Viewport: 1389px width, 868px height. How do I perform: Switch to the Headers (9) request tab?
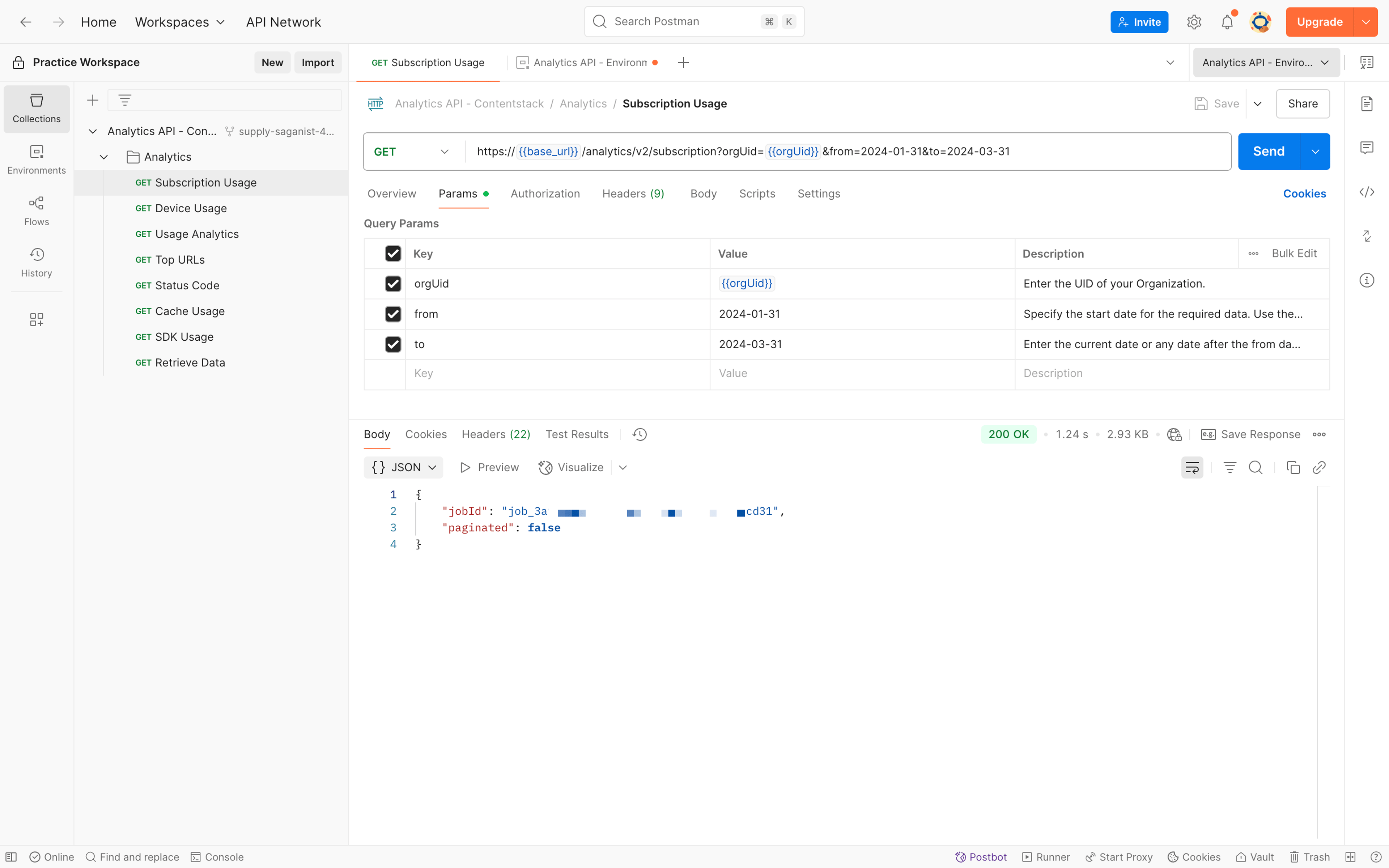(x=633, y=194)
